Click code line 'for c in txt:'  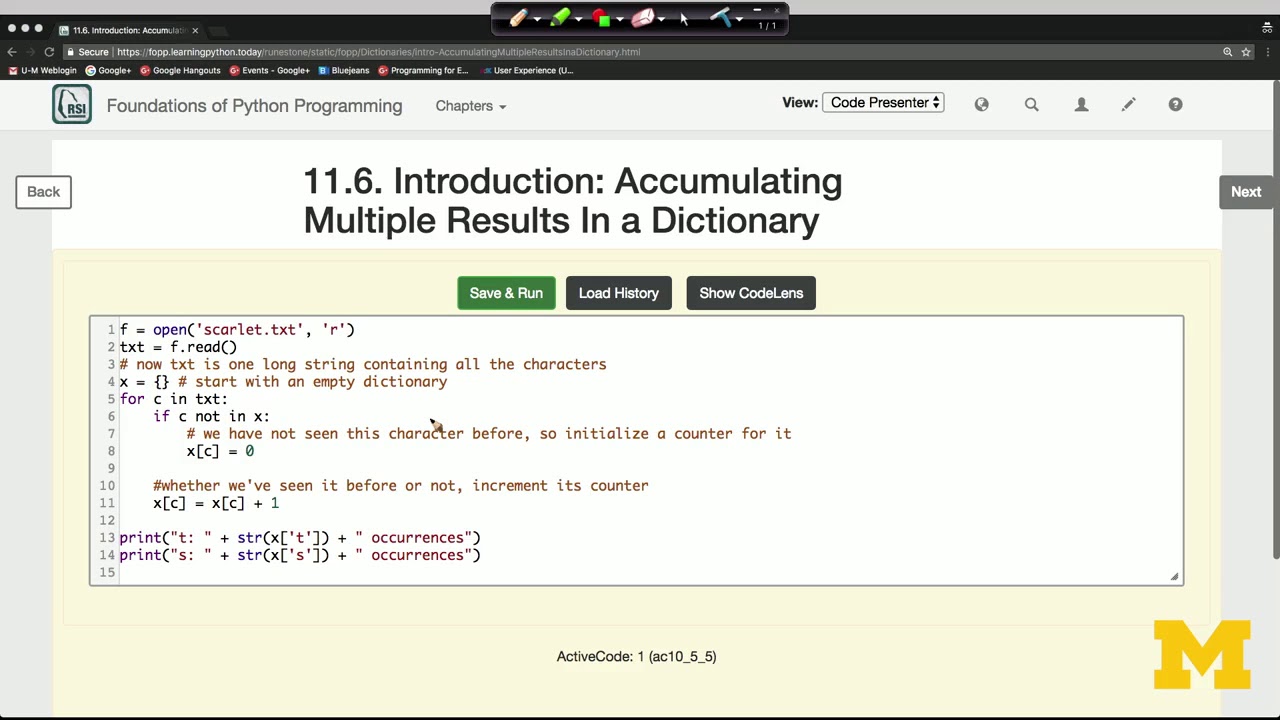173,399
